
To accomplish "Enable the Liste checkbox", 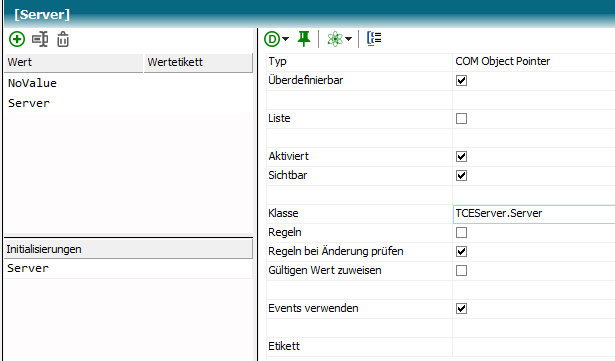I will pos(461,119).
